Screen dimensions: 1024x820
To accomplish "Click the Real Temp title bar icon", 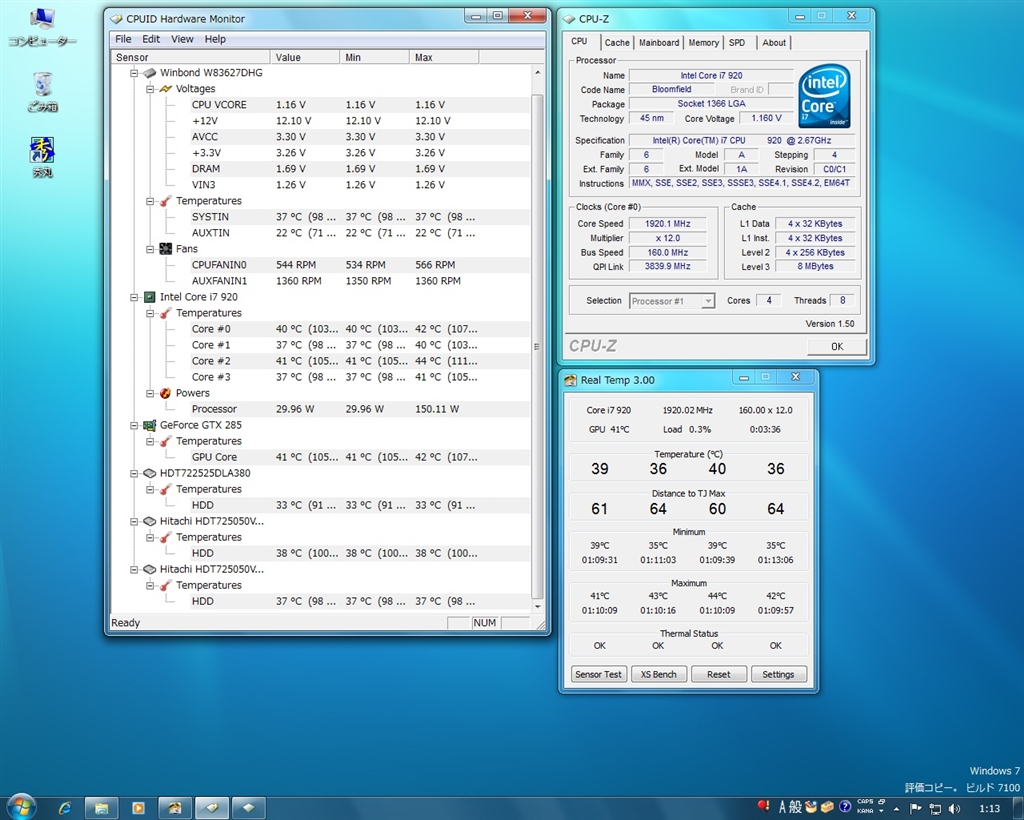I will point(570,380).
